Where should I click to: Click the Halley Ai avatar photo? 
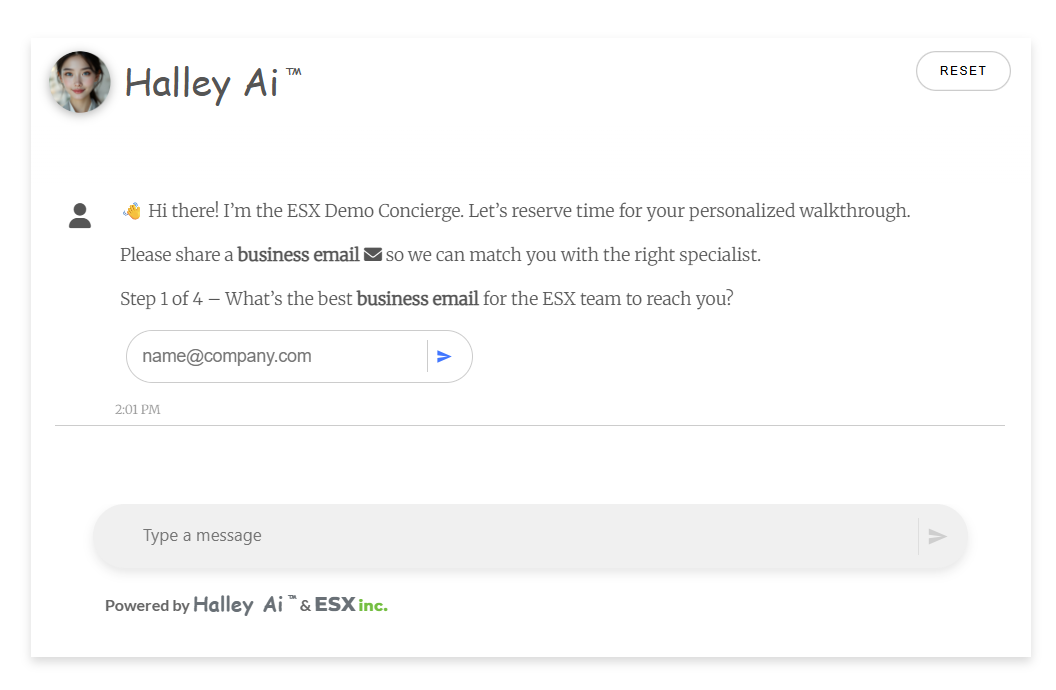[79, 82]
